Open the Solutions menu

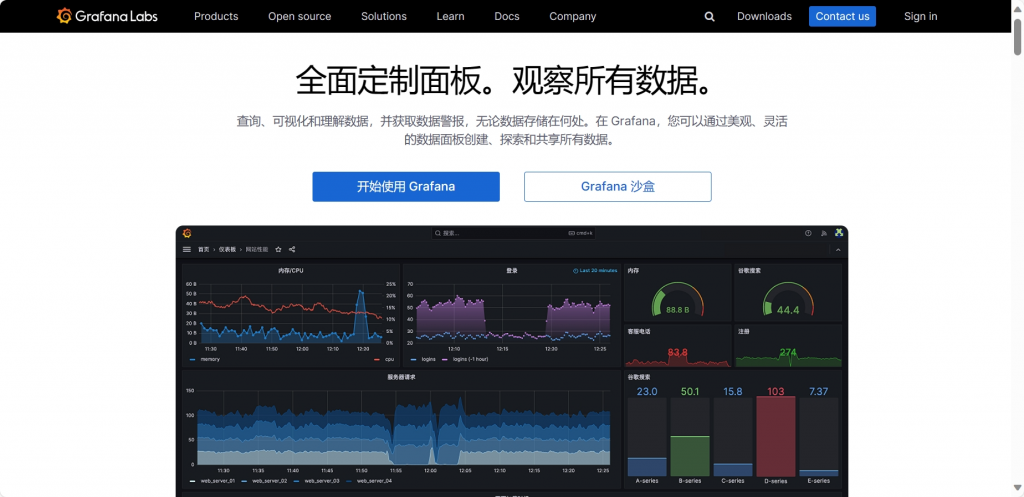coord(384,16)
